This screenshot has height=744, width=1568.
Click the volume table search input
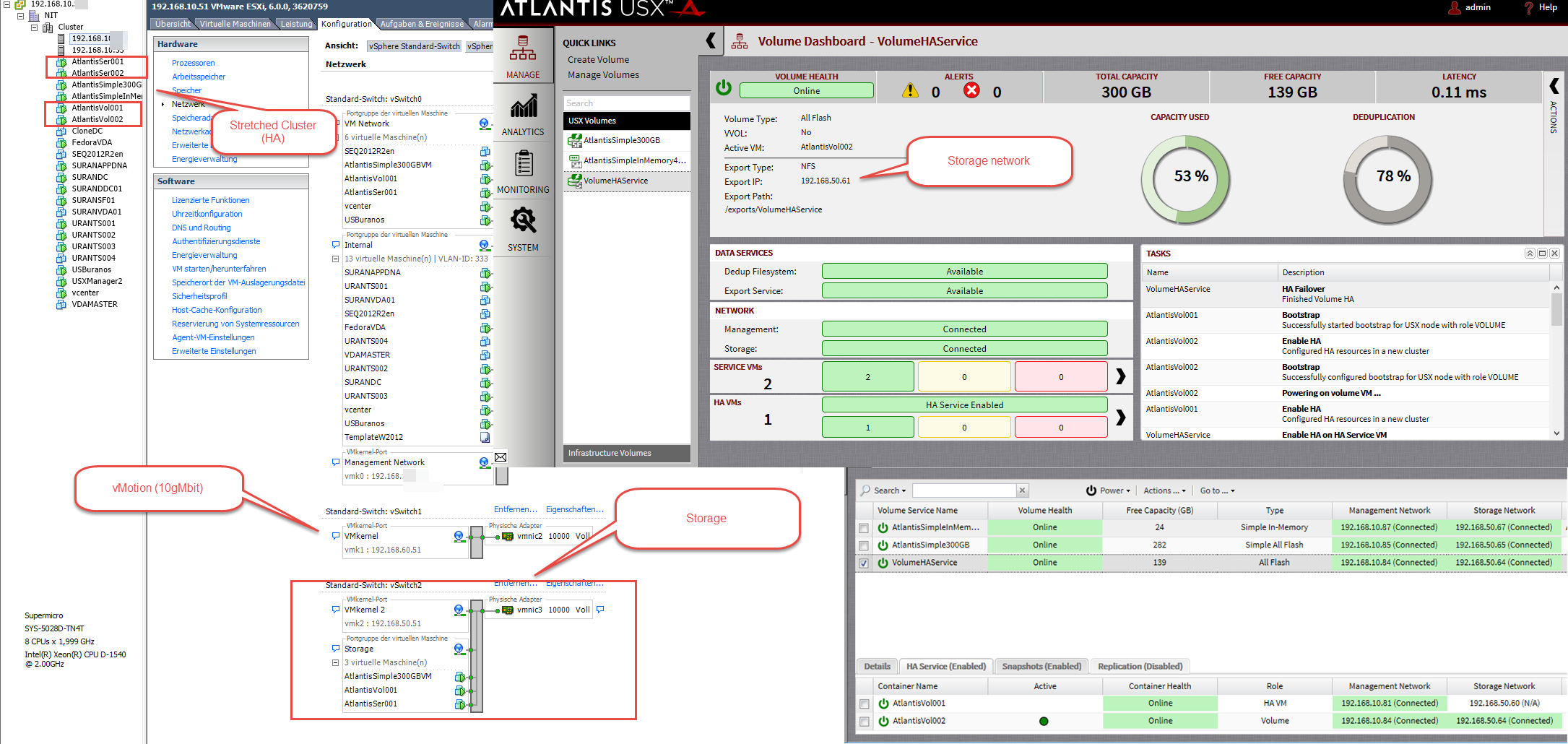[963, 490]
